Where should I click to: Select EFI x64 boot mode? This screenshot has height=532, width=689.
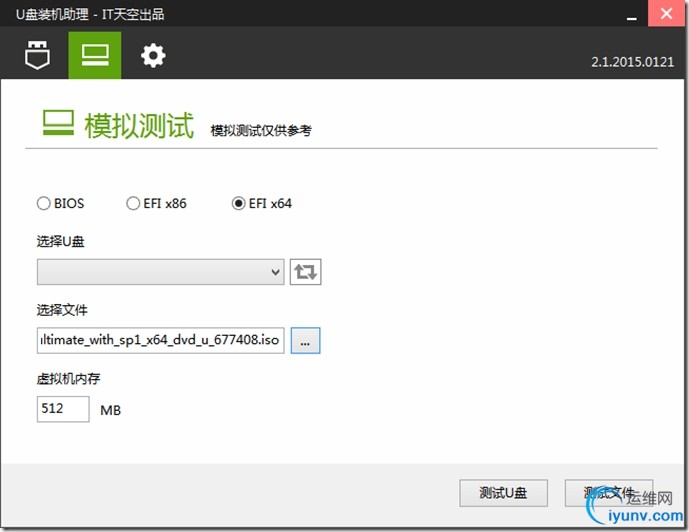(x=262, y=203)
